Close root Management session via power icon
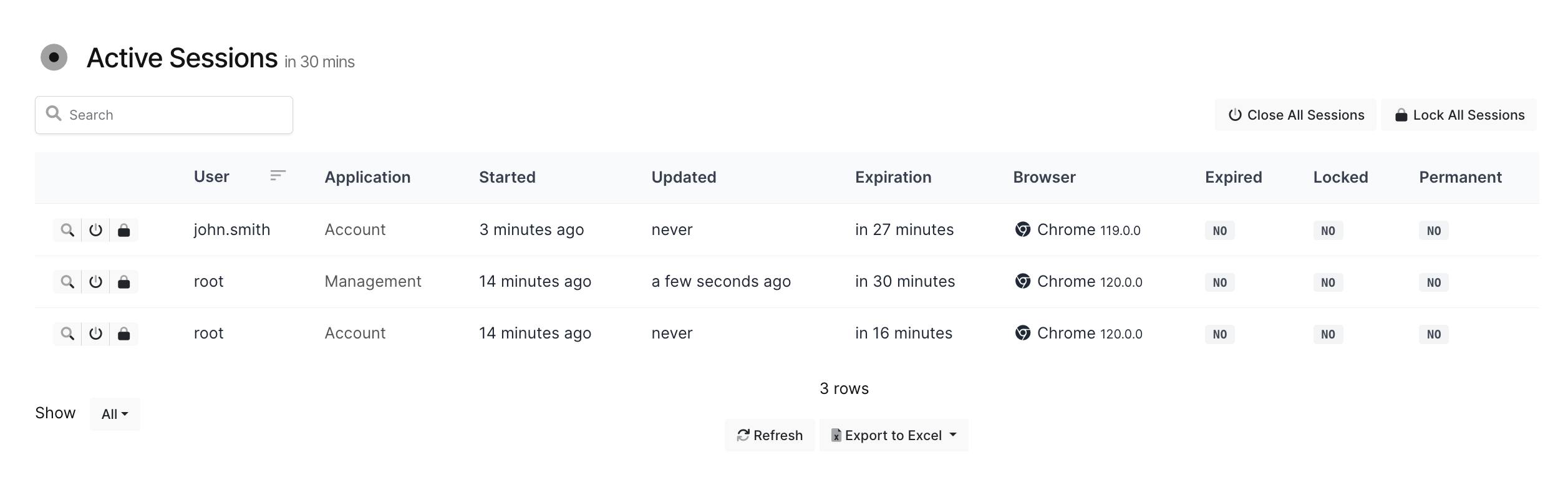 pos(95,282)
